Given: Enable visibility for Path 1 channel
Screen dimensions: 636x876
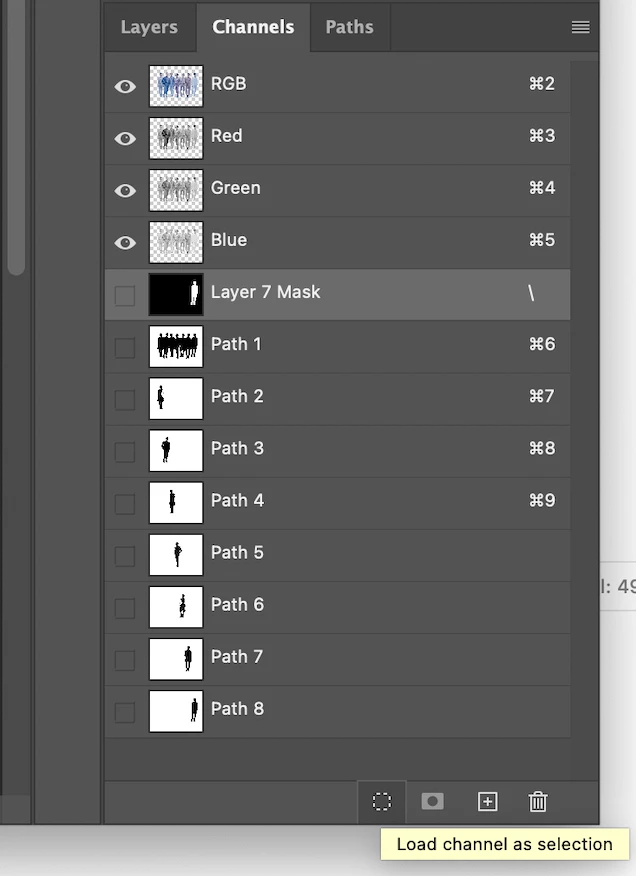Looking at the screenshot, I should 125,347.
